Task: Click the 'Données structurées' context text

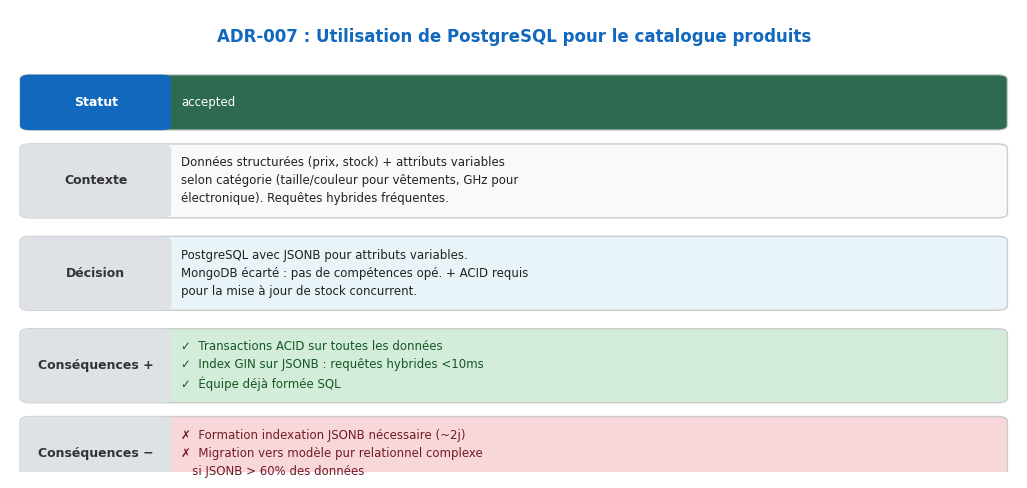Action: (343, 163)
